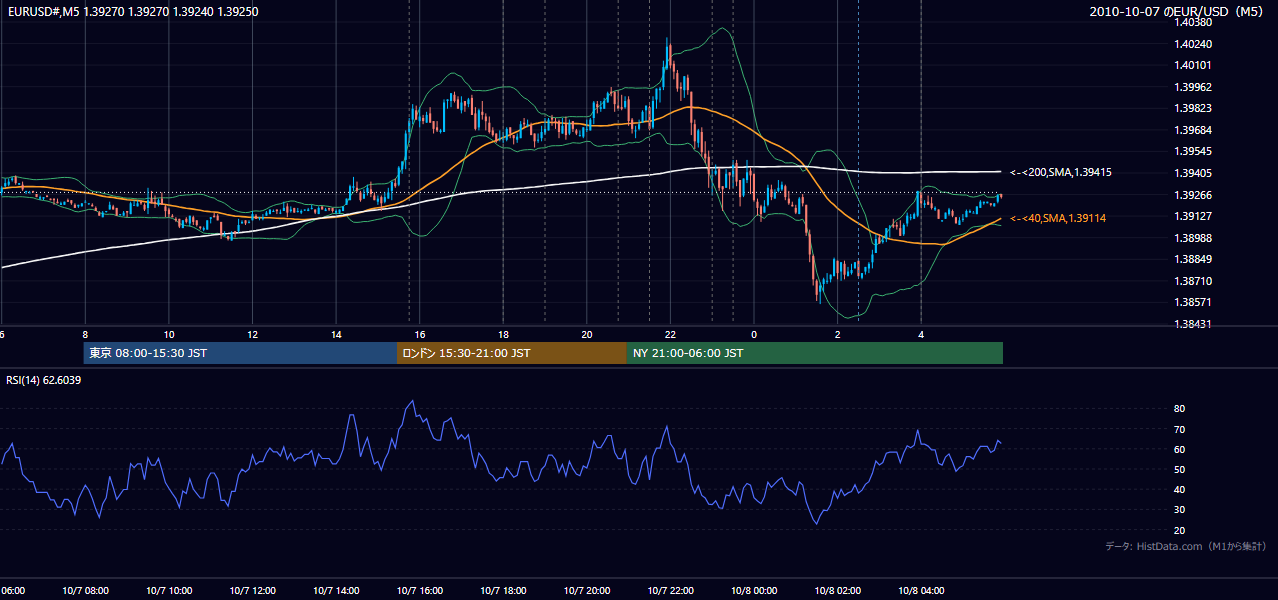Select the 200 SMA 1.39415 label

pyautogui.click(x=1061, y=172)
